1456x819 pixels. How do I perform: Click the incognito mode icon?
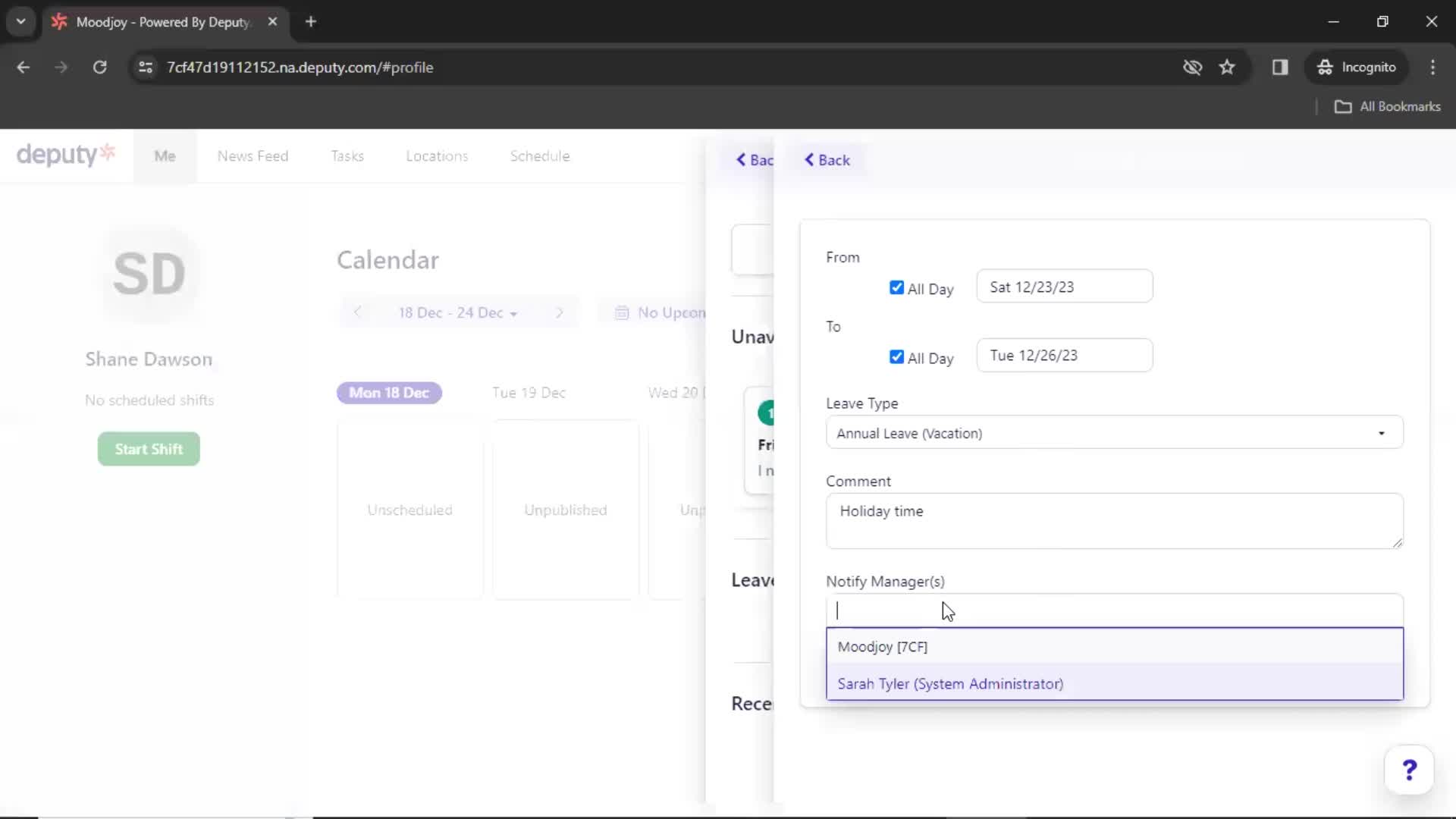click(1326, 67)
